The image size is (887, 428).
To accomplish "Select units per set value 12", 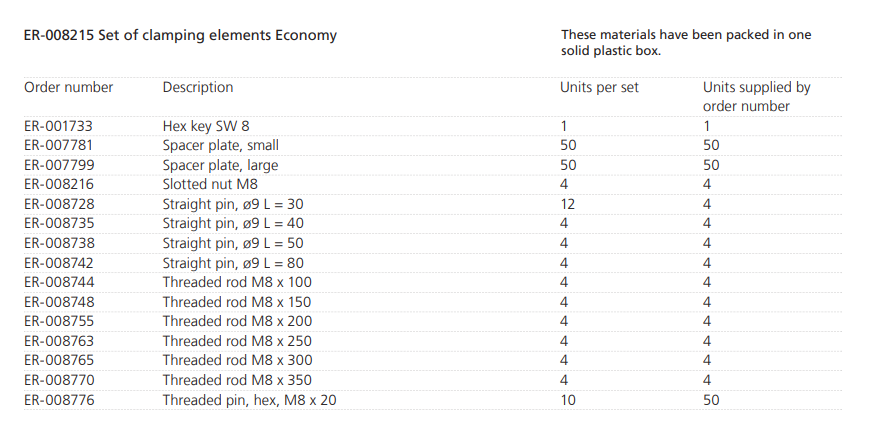I will (568, 204).
